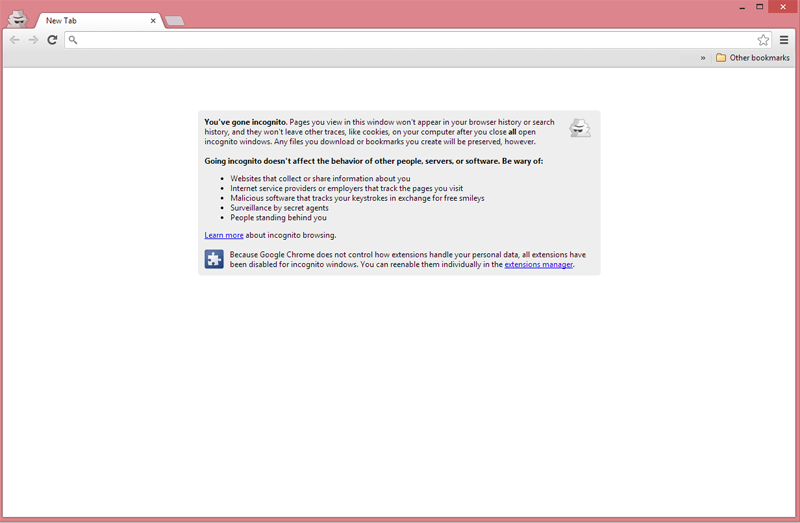The width and height of the screenshot is (800, 523).
Task: Click the "You've gone incognito." heading text
Action: click(x=245, y=122)
